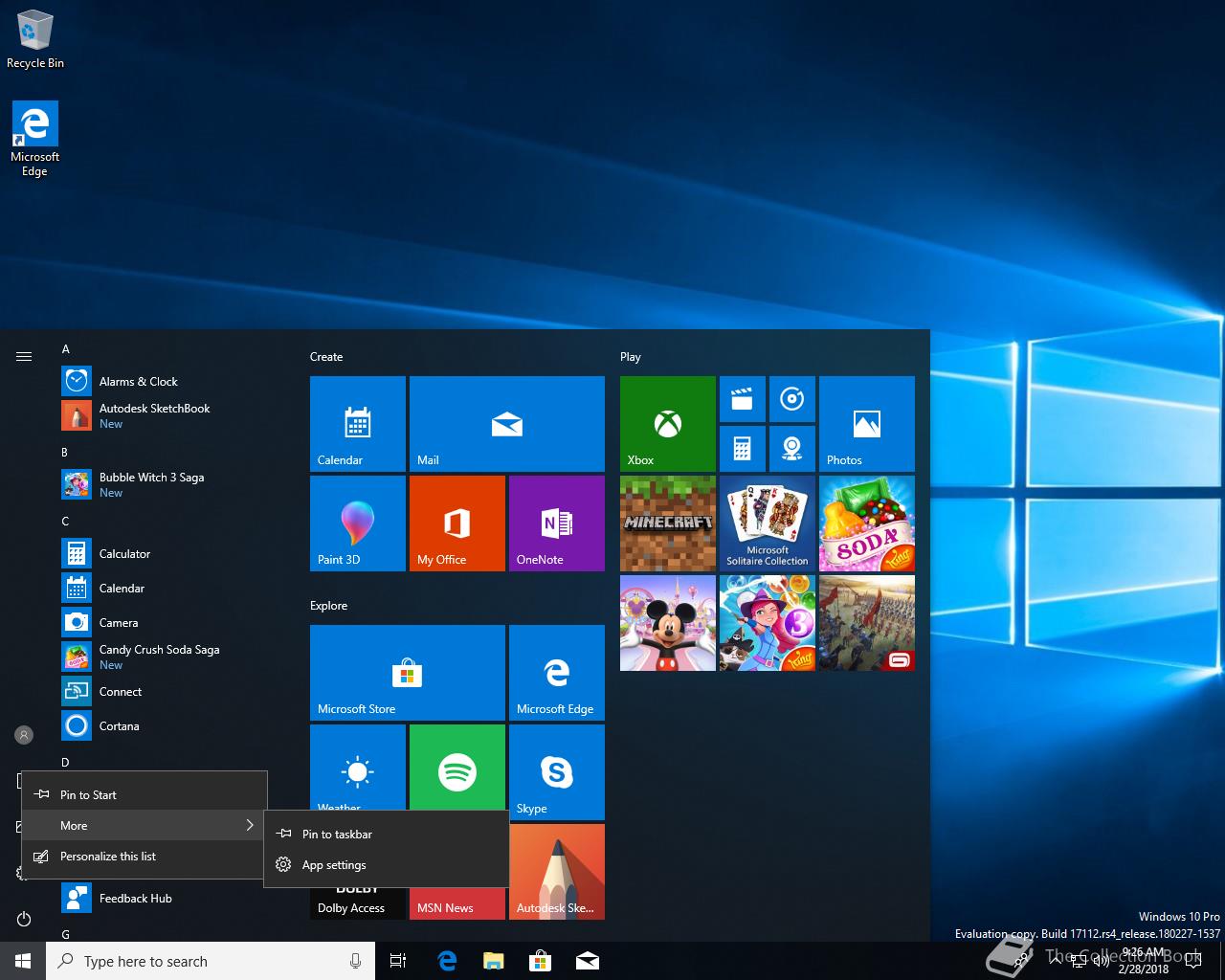Launch the Movies & TV small tile
Image resolution: width=1225 pixels, height=980 pixels.
(742, 399)
